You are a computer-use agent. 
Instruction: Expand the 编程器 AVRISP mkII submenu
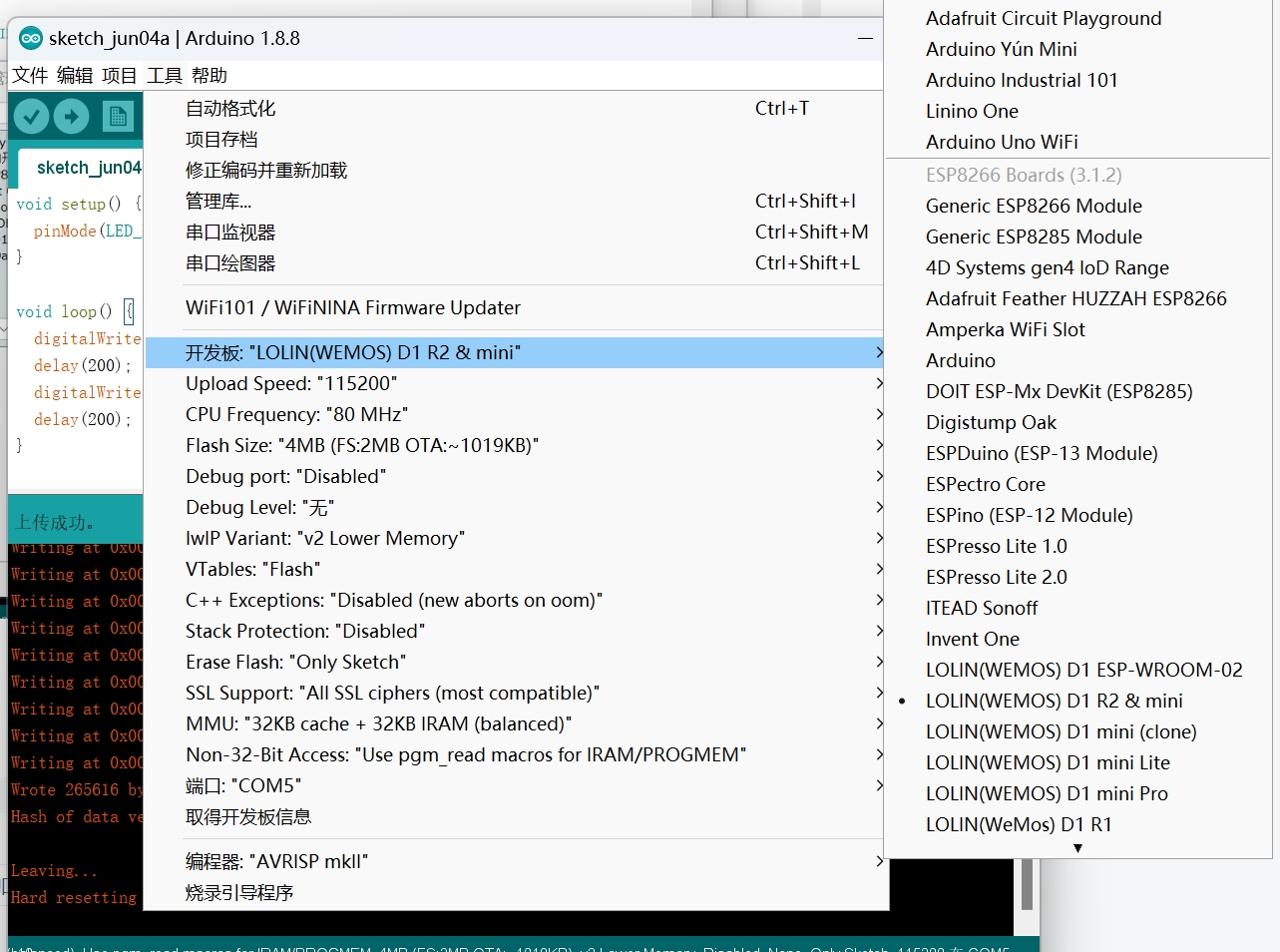pos(515,862)
